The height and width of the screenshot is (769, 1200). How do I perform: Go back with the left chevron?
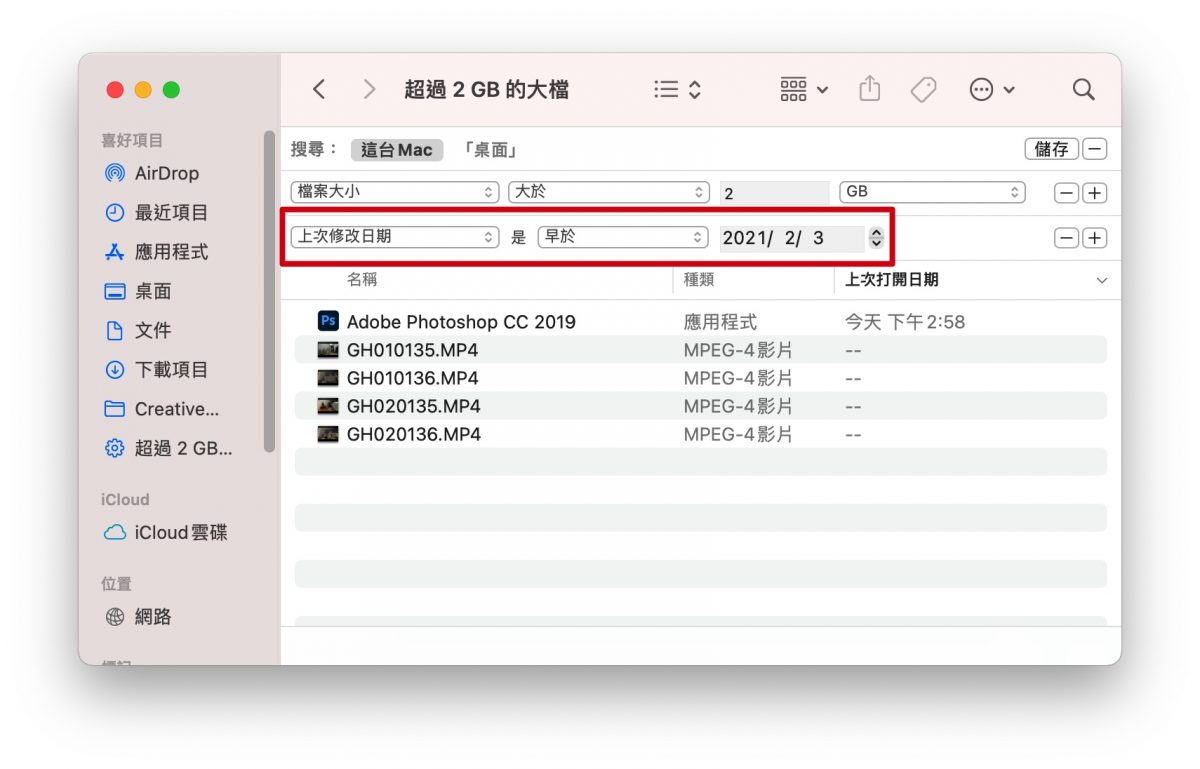tap(319, 90)
